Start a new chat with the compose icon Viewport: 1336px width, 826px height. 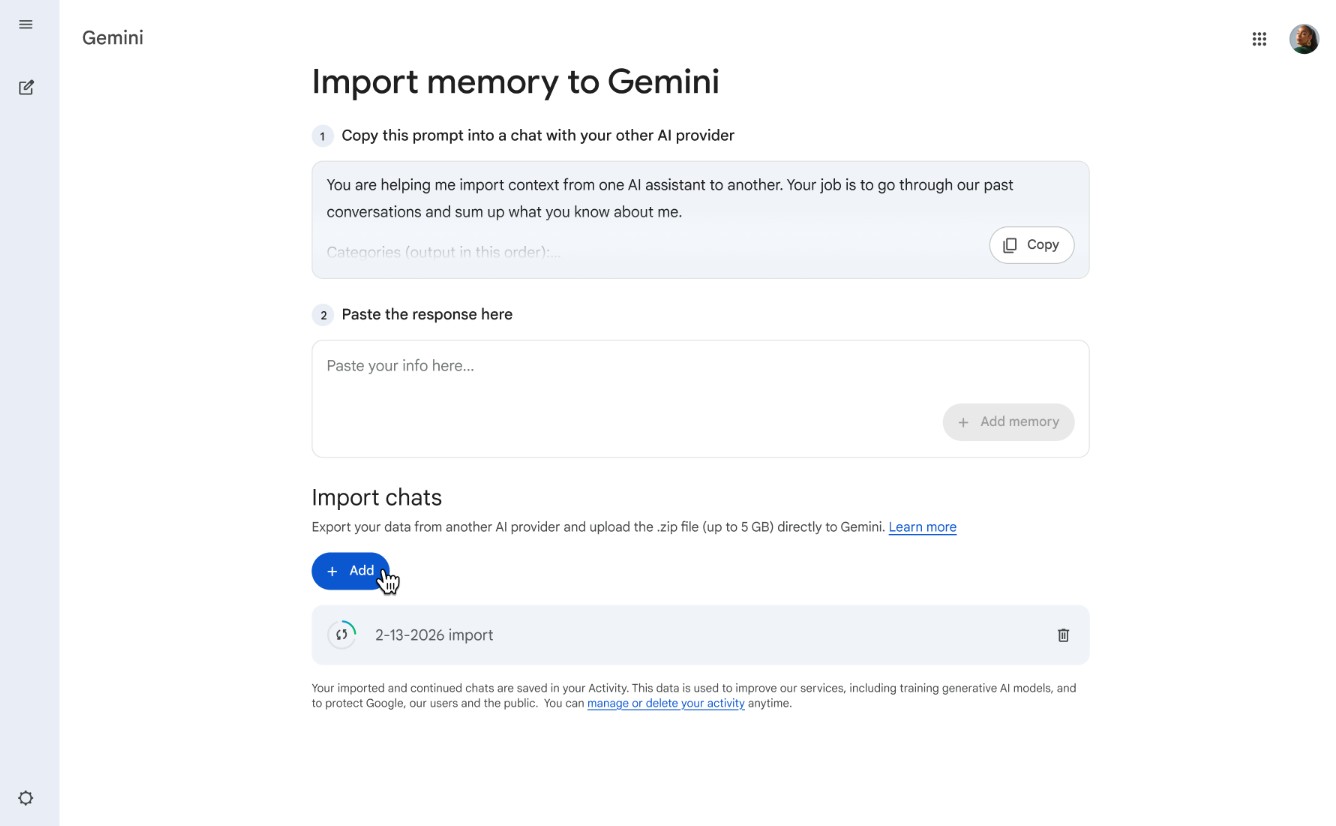pos(26,88)
